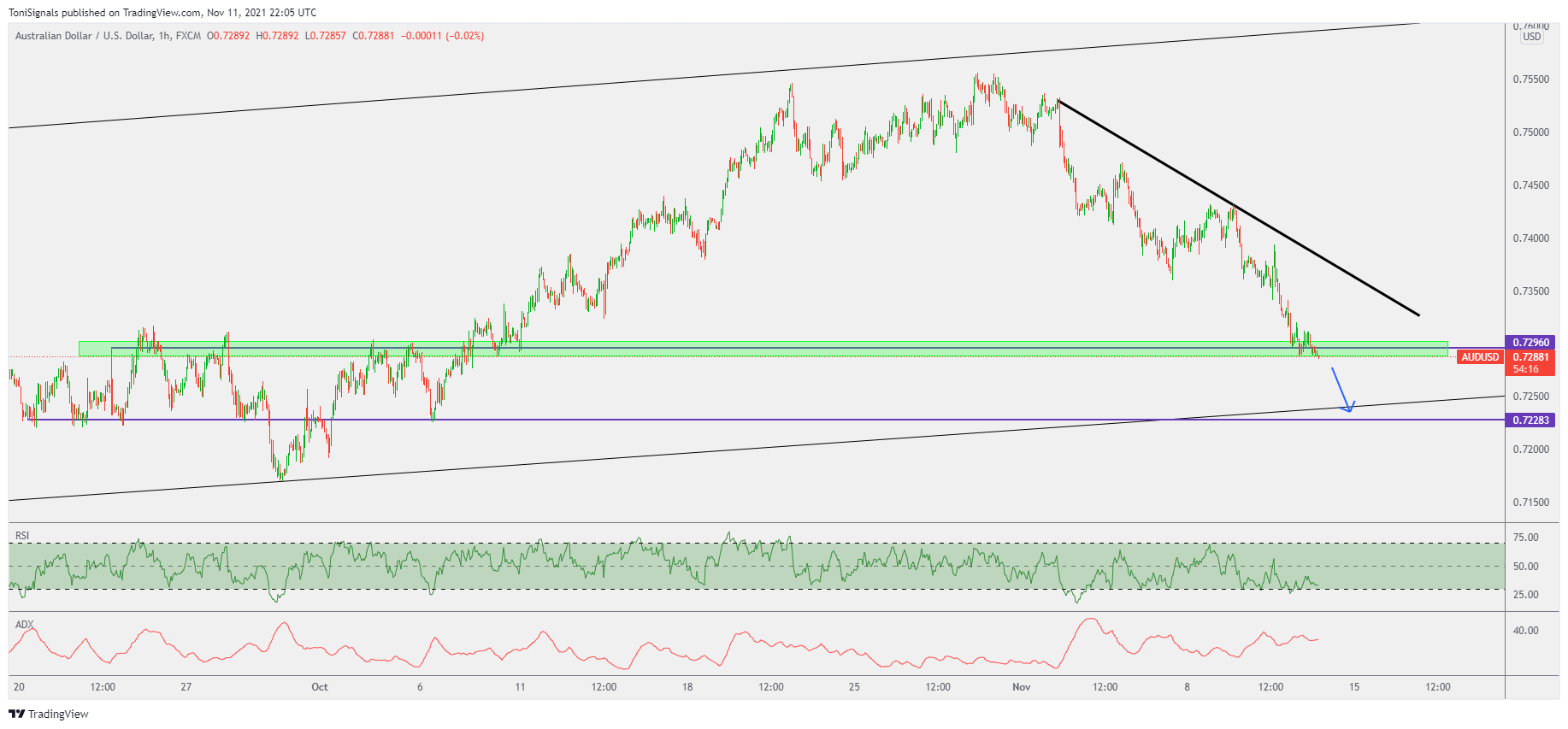Click the TradingView logo at bottom left
Screen dimensions: 1568x729
point(49,714)
